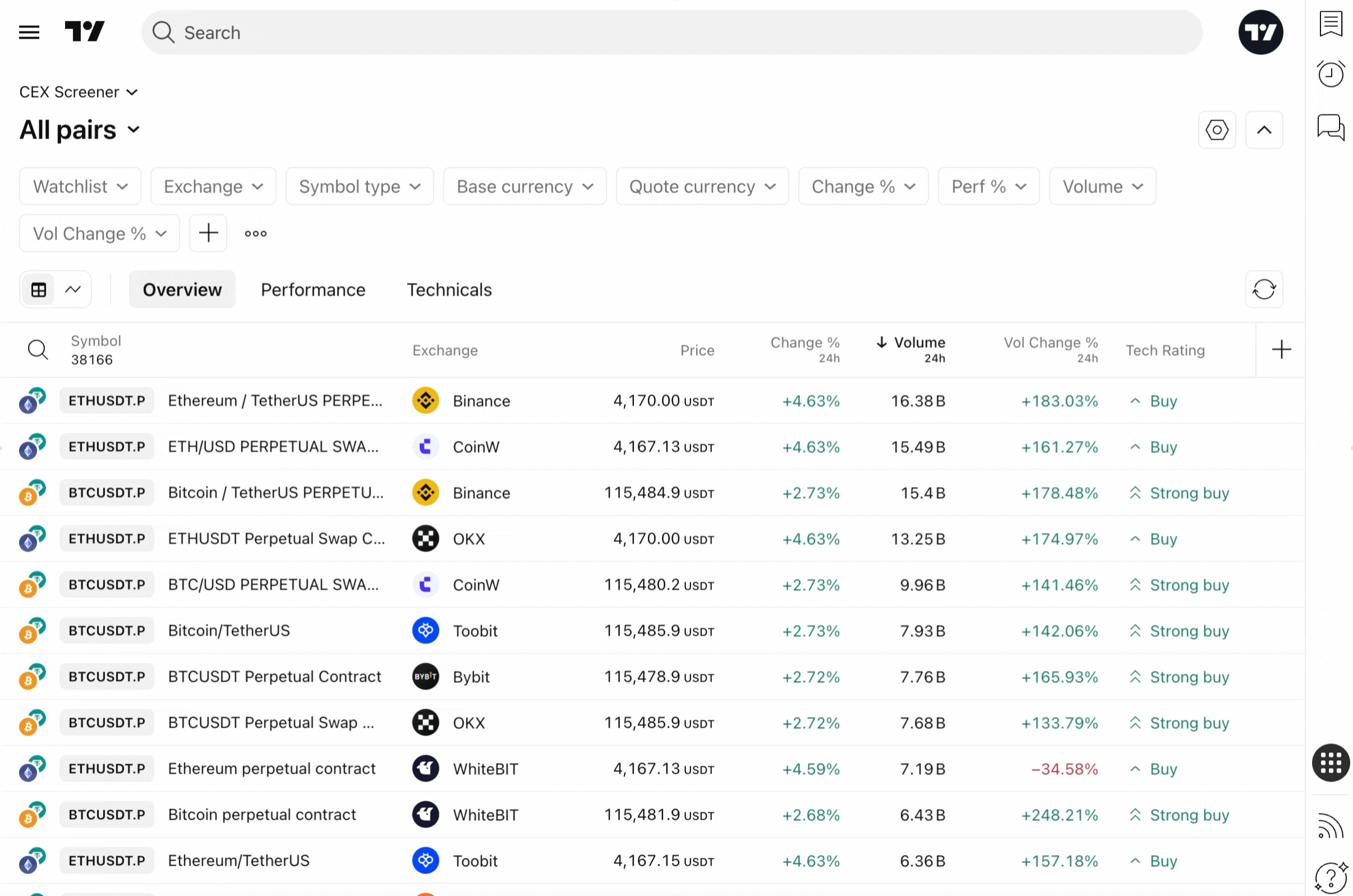Expand the Exchange filter dropdown
The image size is (1353, 896).
(213, 186)
